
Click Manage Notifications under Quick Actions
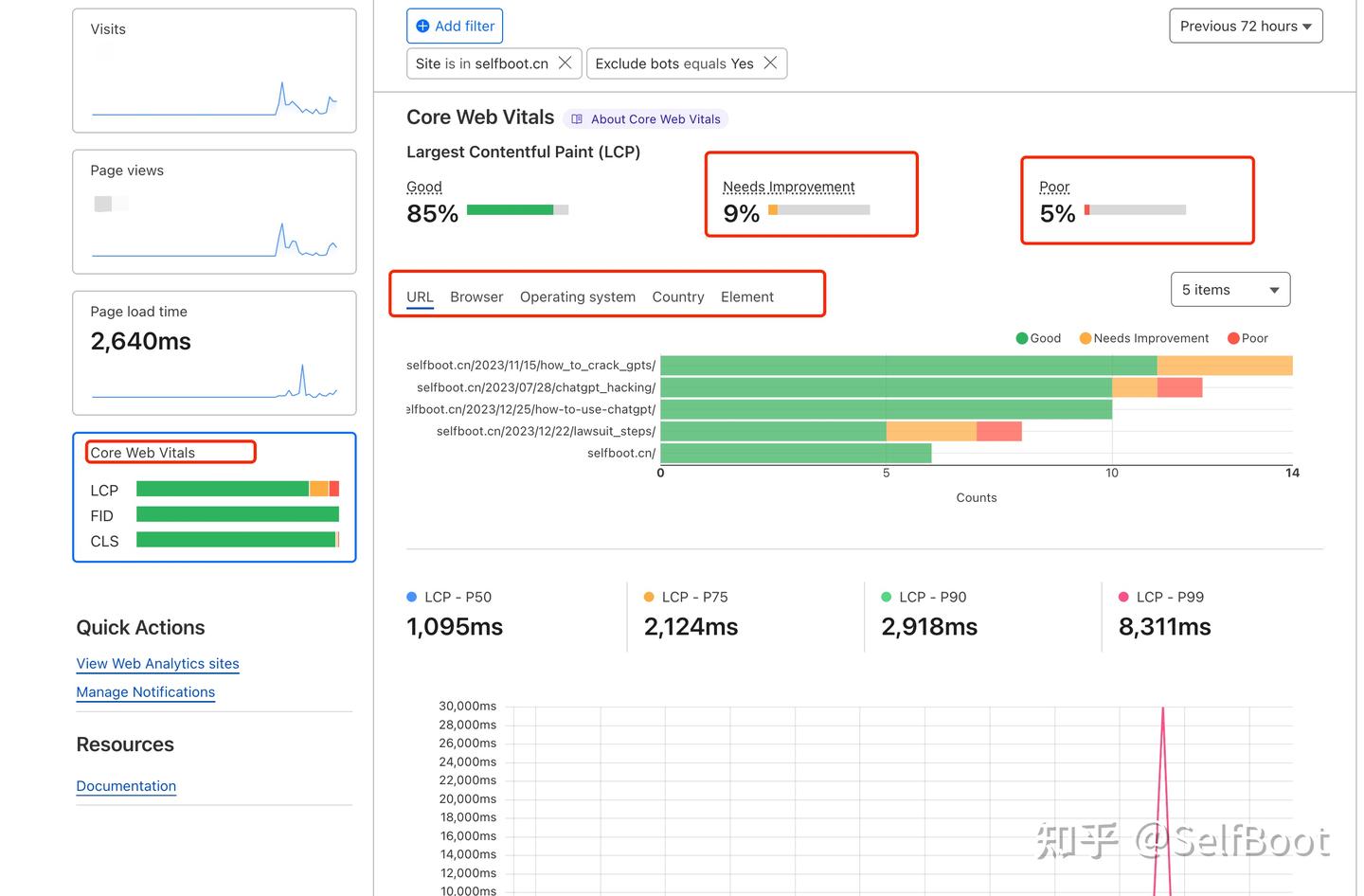tap(145, 691)
